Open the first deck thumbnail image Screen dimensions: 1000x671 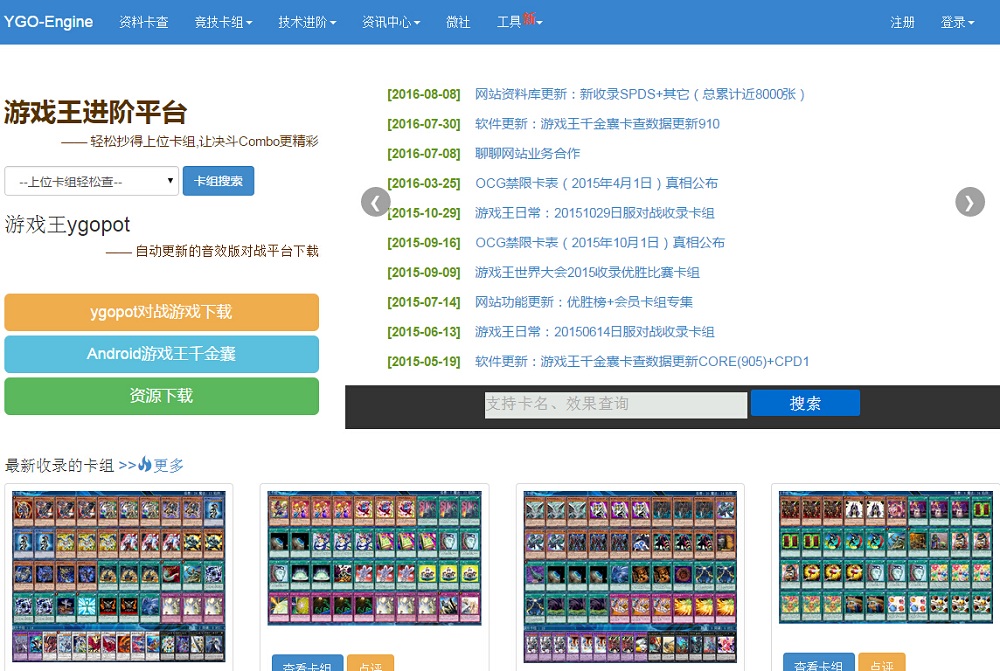pyautogui.click(x=119, y=577)
